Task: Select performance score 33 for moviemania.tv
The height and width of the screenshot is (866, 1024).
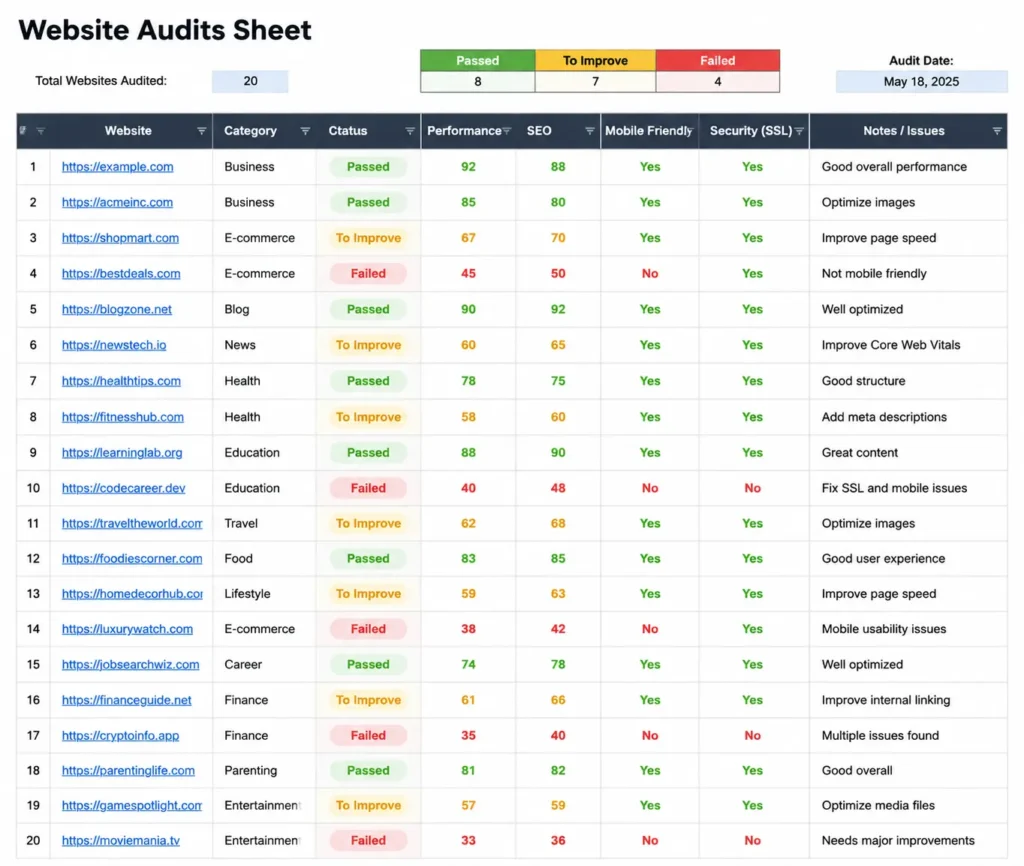Action: [x=468, y=841]
